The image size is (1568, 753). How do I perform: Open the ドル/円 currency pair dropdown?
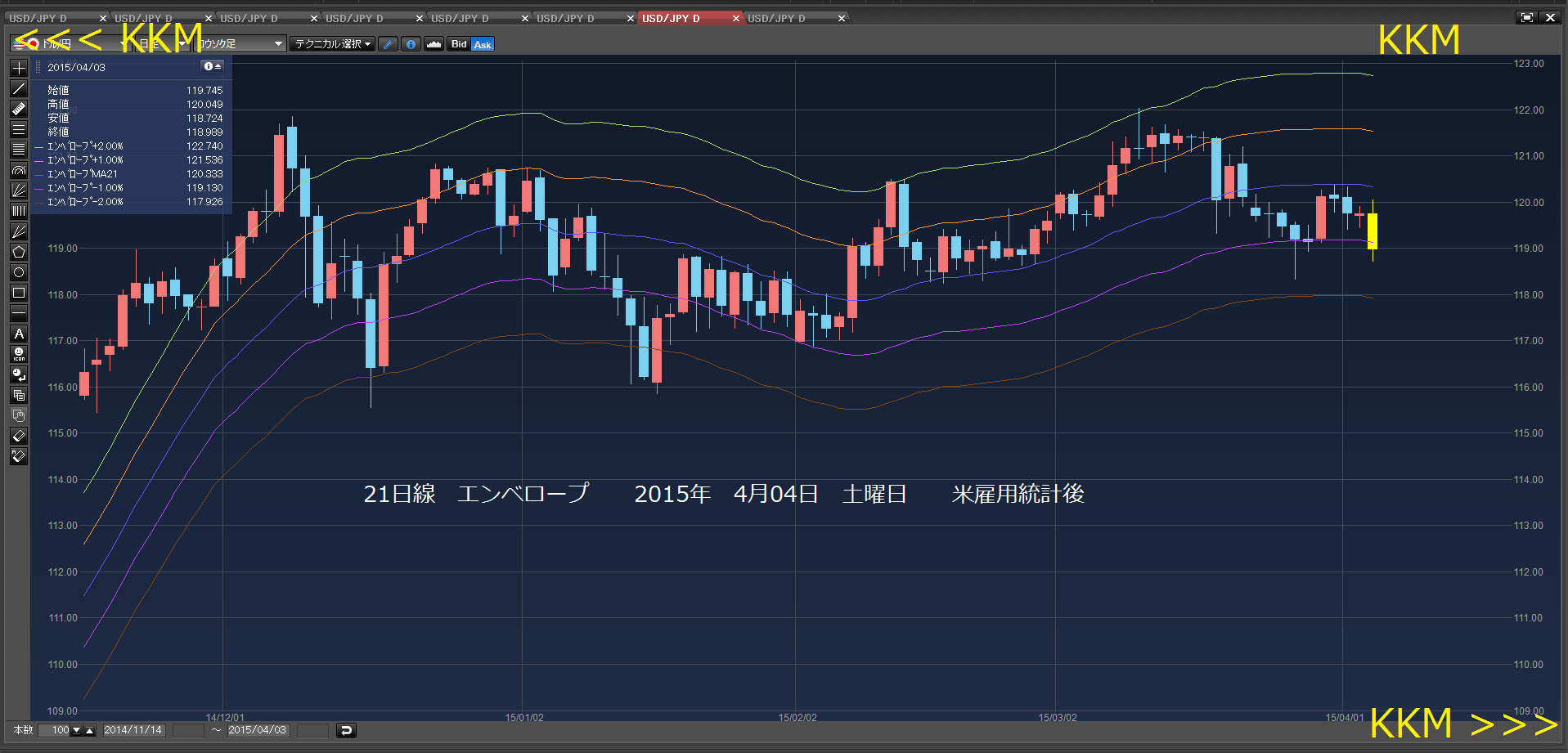tap(70, 44)
